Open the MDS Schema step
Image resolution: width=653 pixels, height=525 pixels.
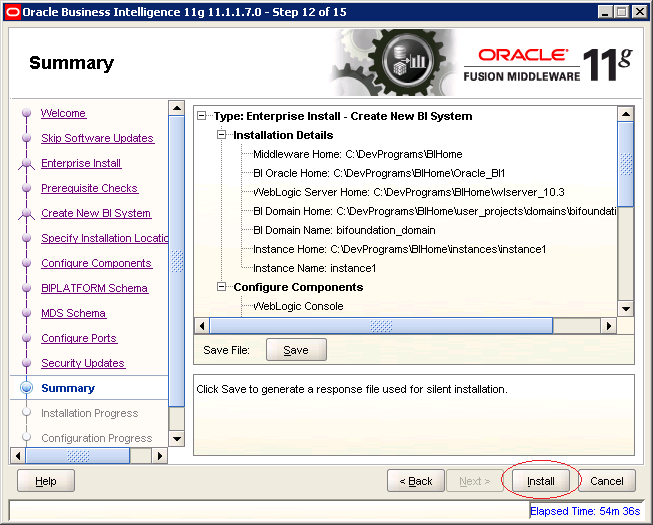(74, 313)
